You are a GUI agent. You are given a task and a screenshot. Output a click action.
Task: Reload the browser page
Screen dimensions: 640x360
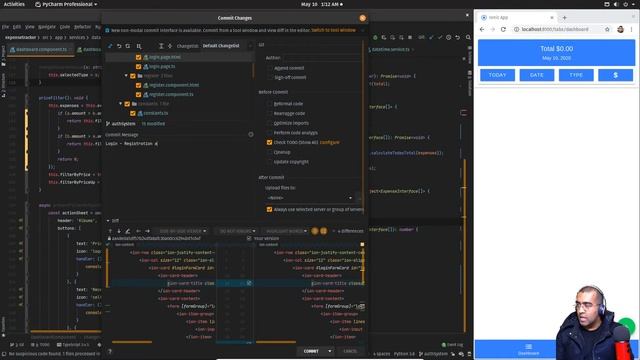click(503, 29)
